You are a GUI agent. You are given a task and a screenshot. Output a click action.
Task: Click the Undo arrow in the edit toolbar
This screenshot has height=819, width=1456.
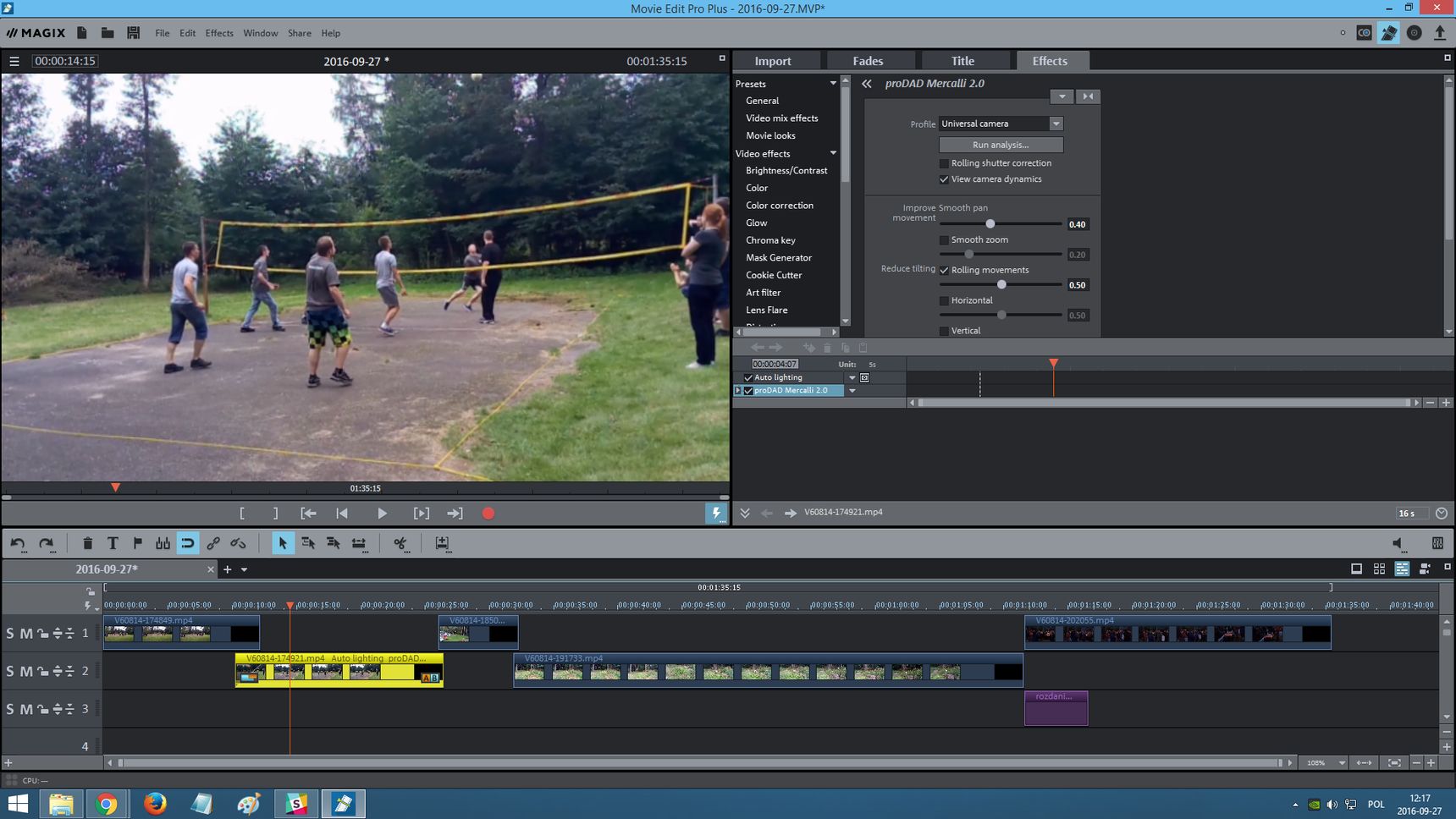(18, 543)
